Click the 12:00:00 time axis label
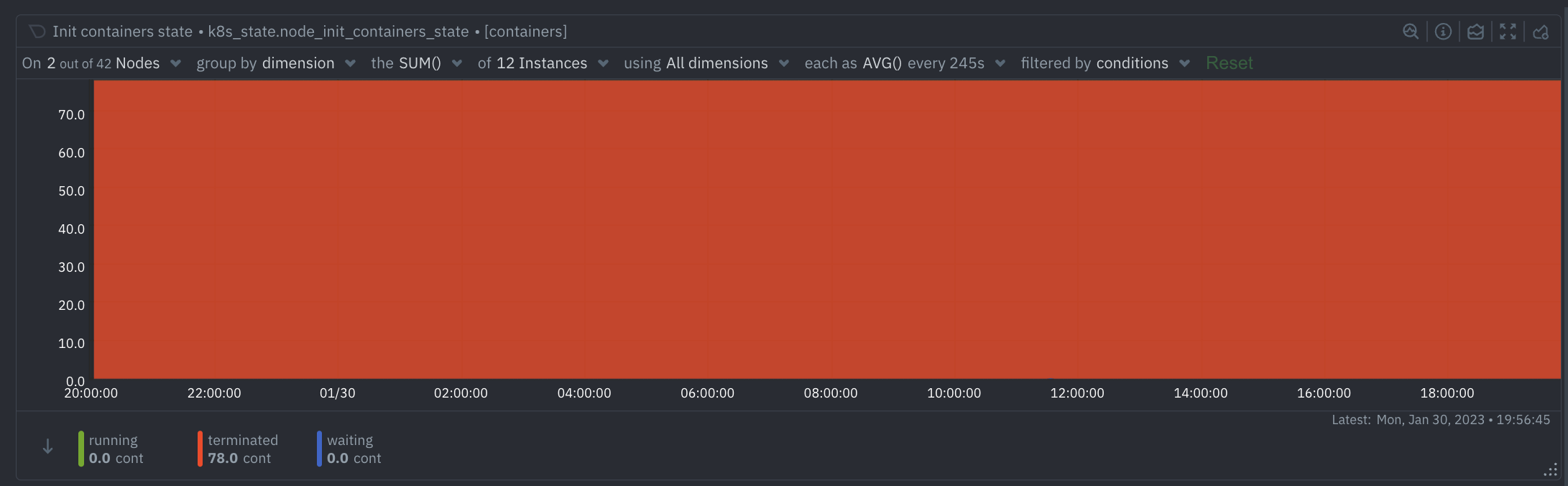Screen dimensions: 1568x486 pos(1077,393)
